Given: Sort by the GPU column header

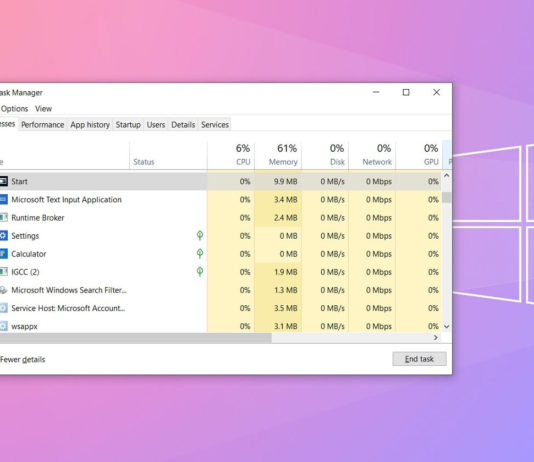Looking at the screenshot, I should tap(419, 155).
